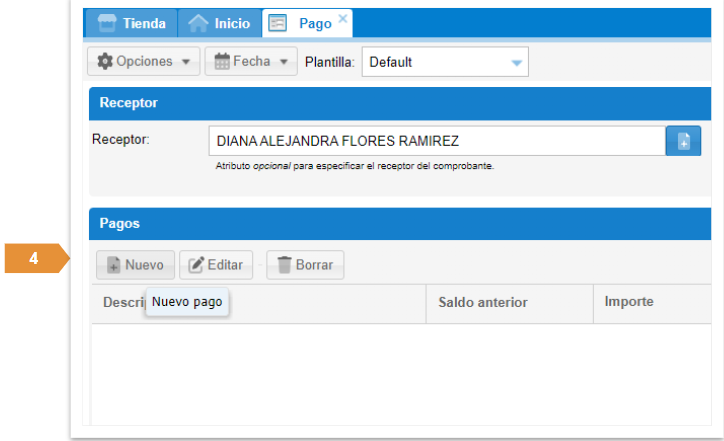Click the Plantilla field showing Default
The width and height of the screenshot is (724, 441).
(434, 62)
